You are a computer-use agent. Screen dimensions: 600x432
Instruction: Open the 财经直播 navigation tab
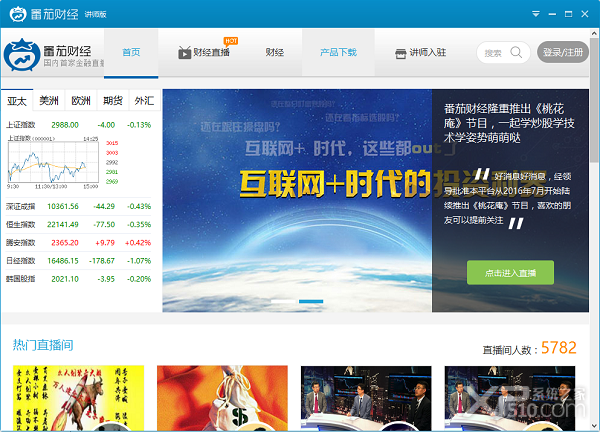[x=204, y=52]
